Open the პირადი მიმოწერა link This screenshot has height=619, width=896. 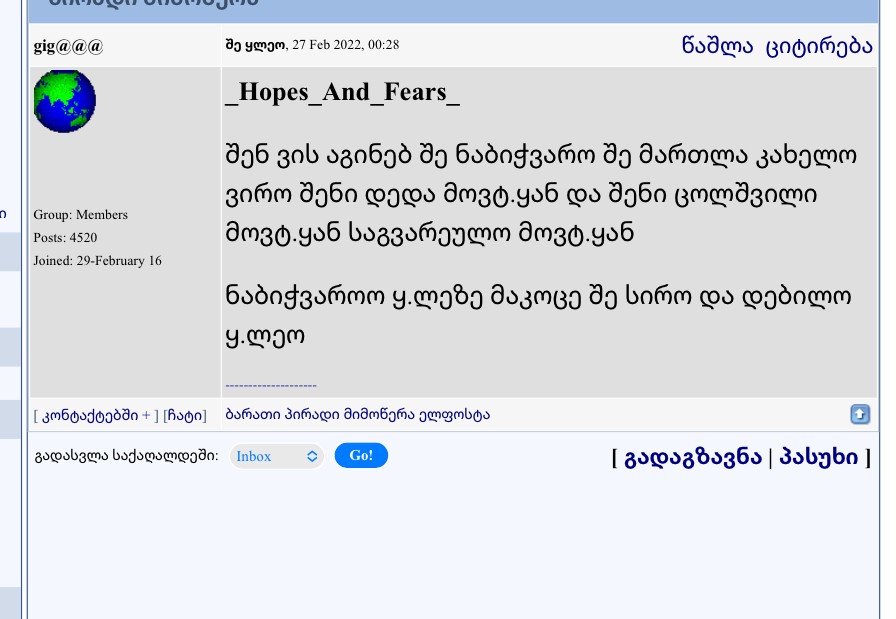click(x=350, y=414)
